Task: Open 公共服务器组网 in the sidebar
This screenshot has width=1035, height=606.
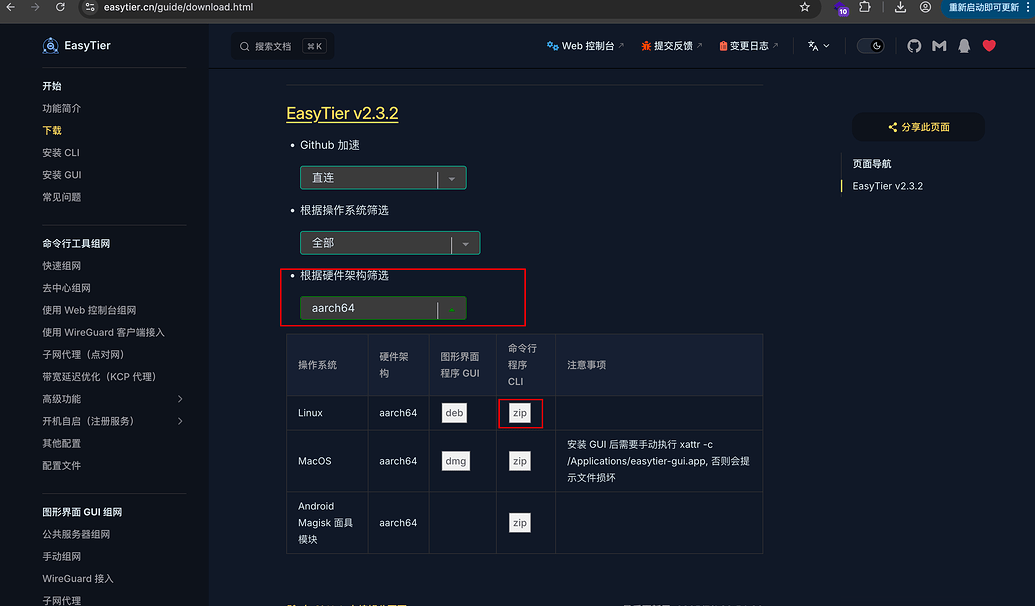Action: click(76, 535)
